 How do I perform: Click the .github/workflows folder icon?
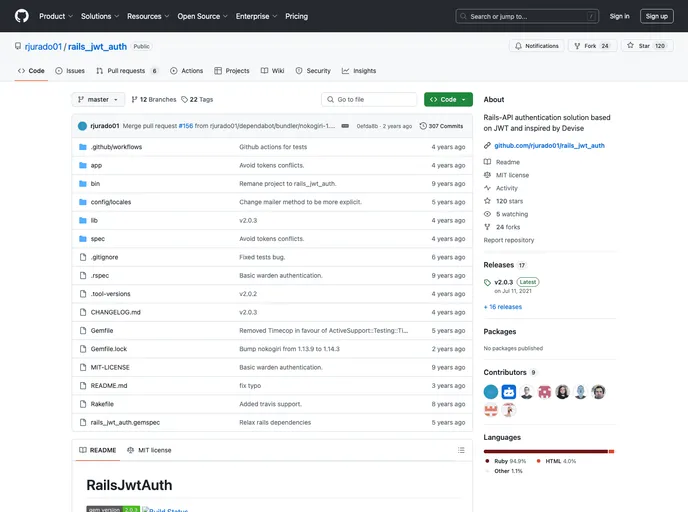coord(82,147)
